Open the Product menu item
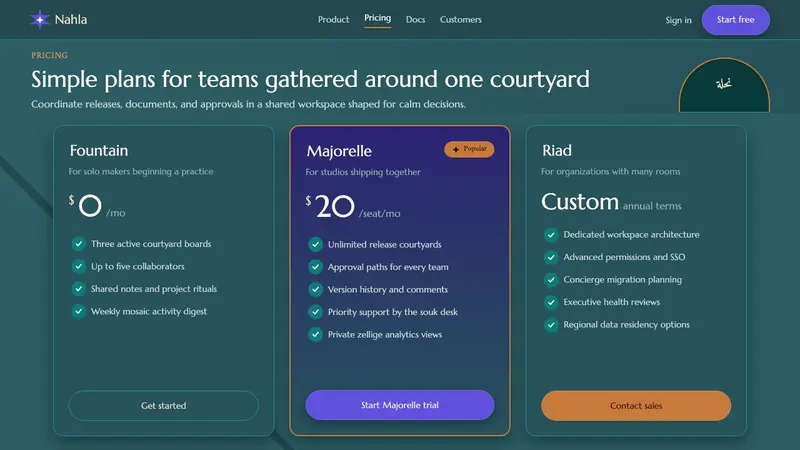800x450 pixels. (x=334, y=19)
